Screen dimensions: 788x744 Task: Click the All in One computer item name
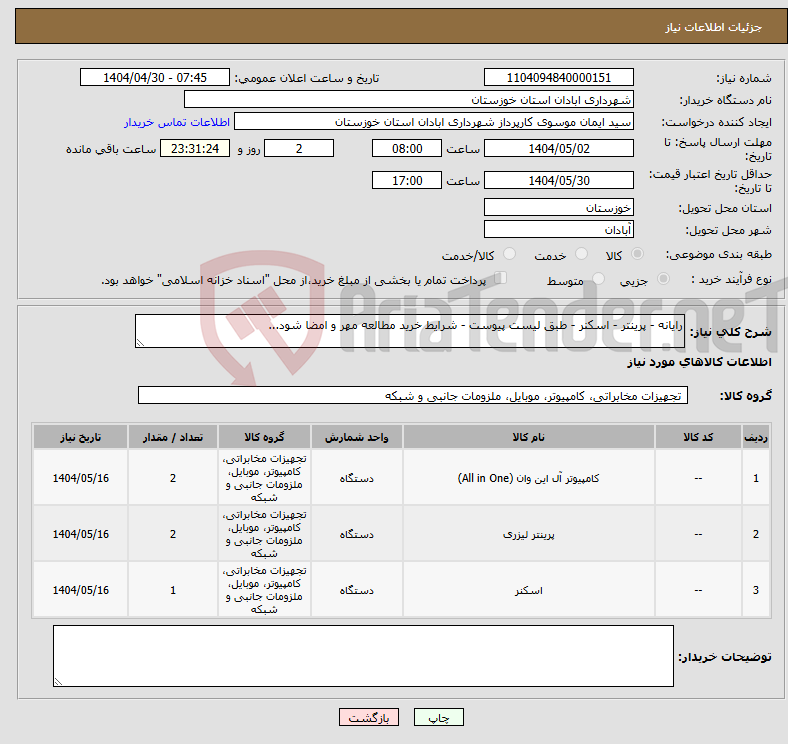pyautogui.click(x=529, y=478)
